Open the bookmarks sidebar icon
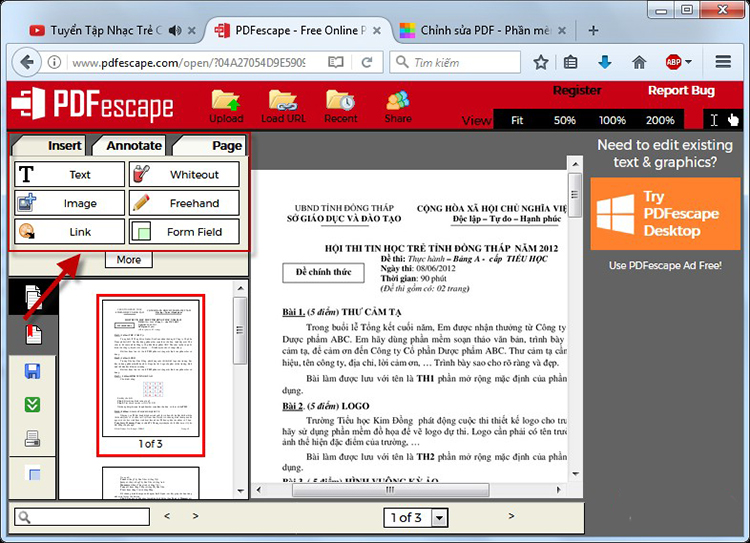This screenshot has width=750, height=543. click(x=33, y=334)
